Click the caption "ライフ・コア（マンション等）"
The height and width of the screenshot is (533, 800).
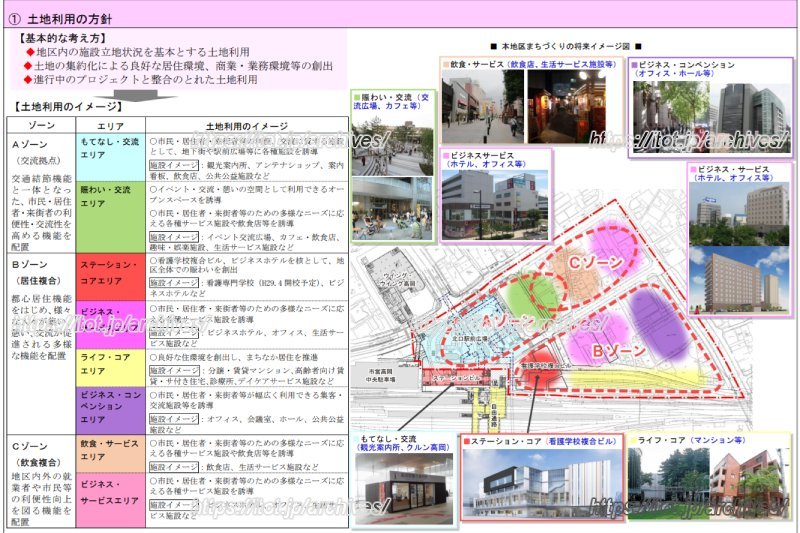[x=688, y=440]
